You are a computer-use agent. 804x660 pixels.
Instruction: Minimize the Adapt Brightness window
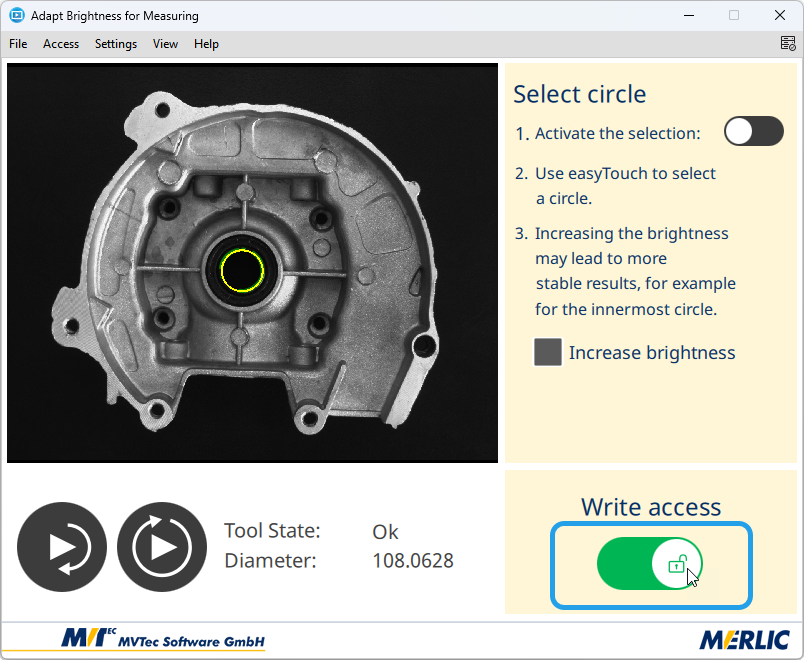click(x=690, y=16)
